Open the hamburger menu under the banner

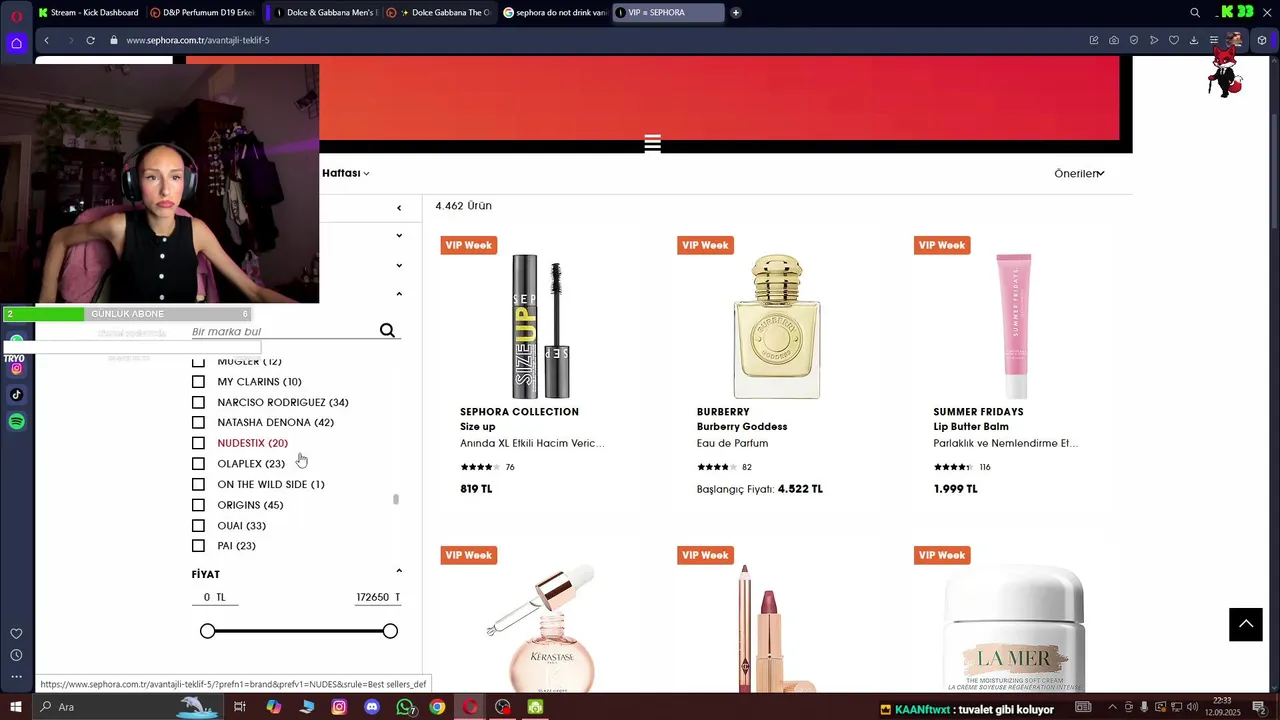[653, 143]
